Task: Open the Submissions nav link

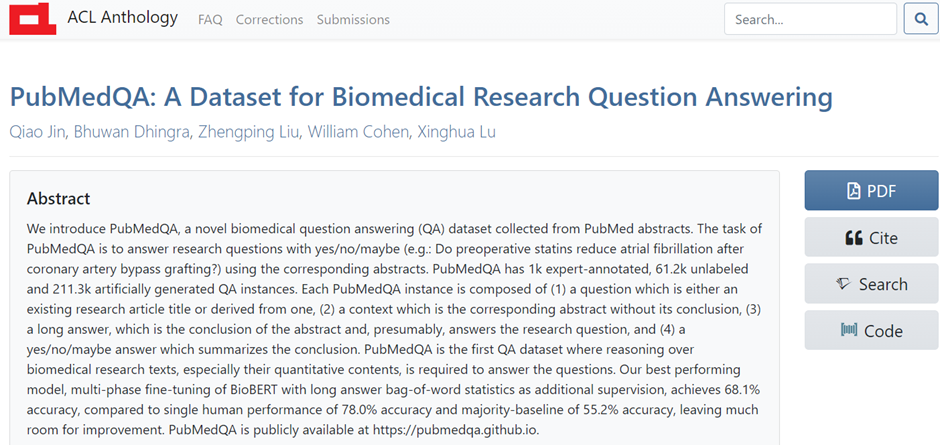Action: coord(353,20)
